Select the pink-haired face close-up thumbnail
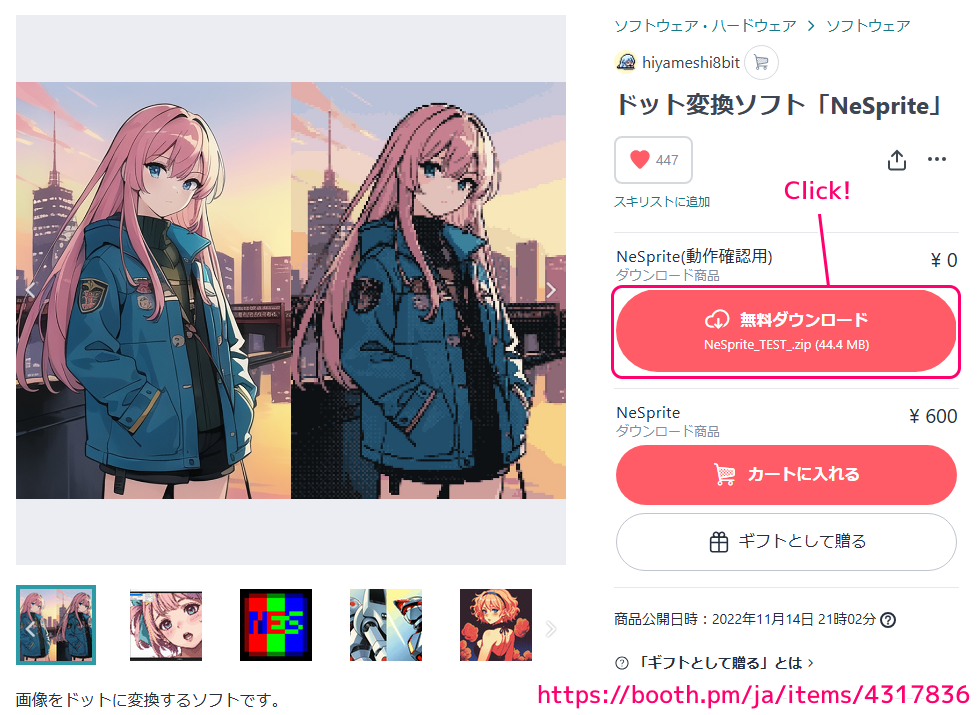The width and height of the screenshot is (979, 715). pos(166,625)
